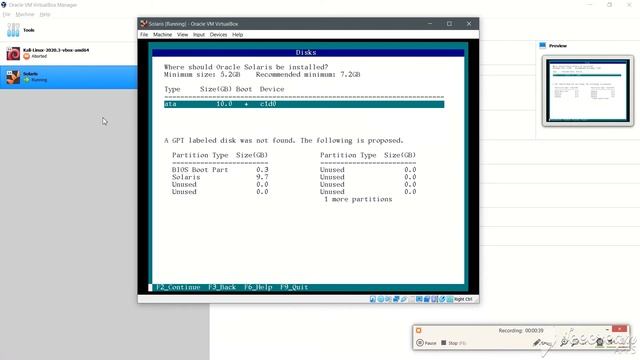640x360 pixels.
Task: Click the pencil draw tool in recorder
Action: (x=537, y=343)
